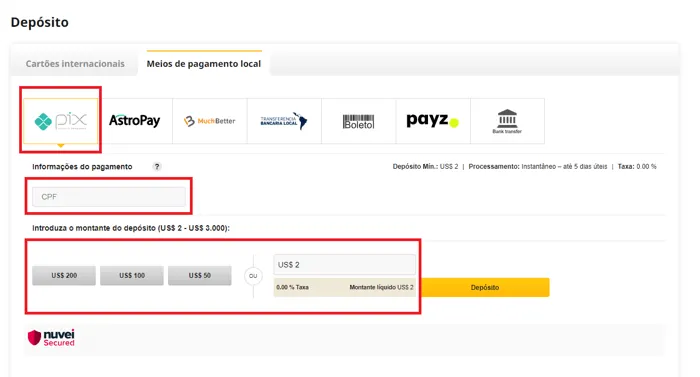The image size is (700, 377).
Task: Click the Nuvei Secured badge
Action: [x=51, y=338]
